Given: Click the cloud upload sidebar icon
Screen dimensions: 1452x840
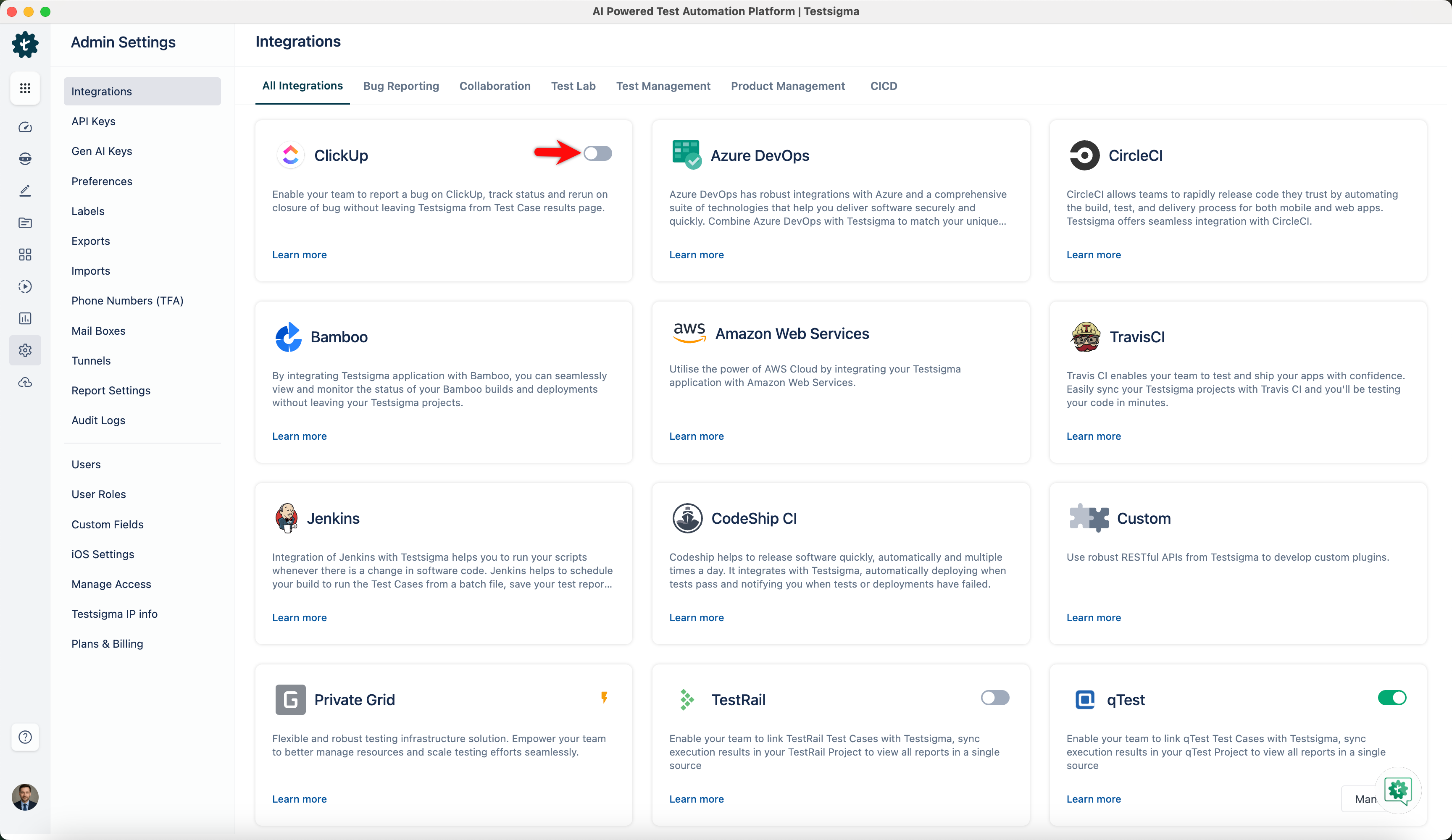Looking at the screenshot, I should click(x=25, y=382).
